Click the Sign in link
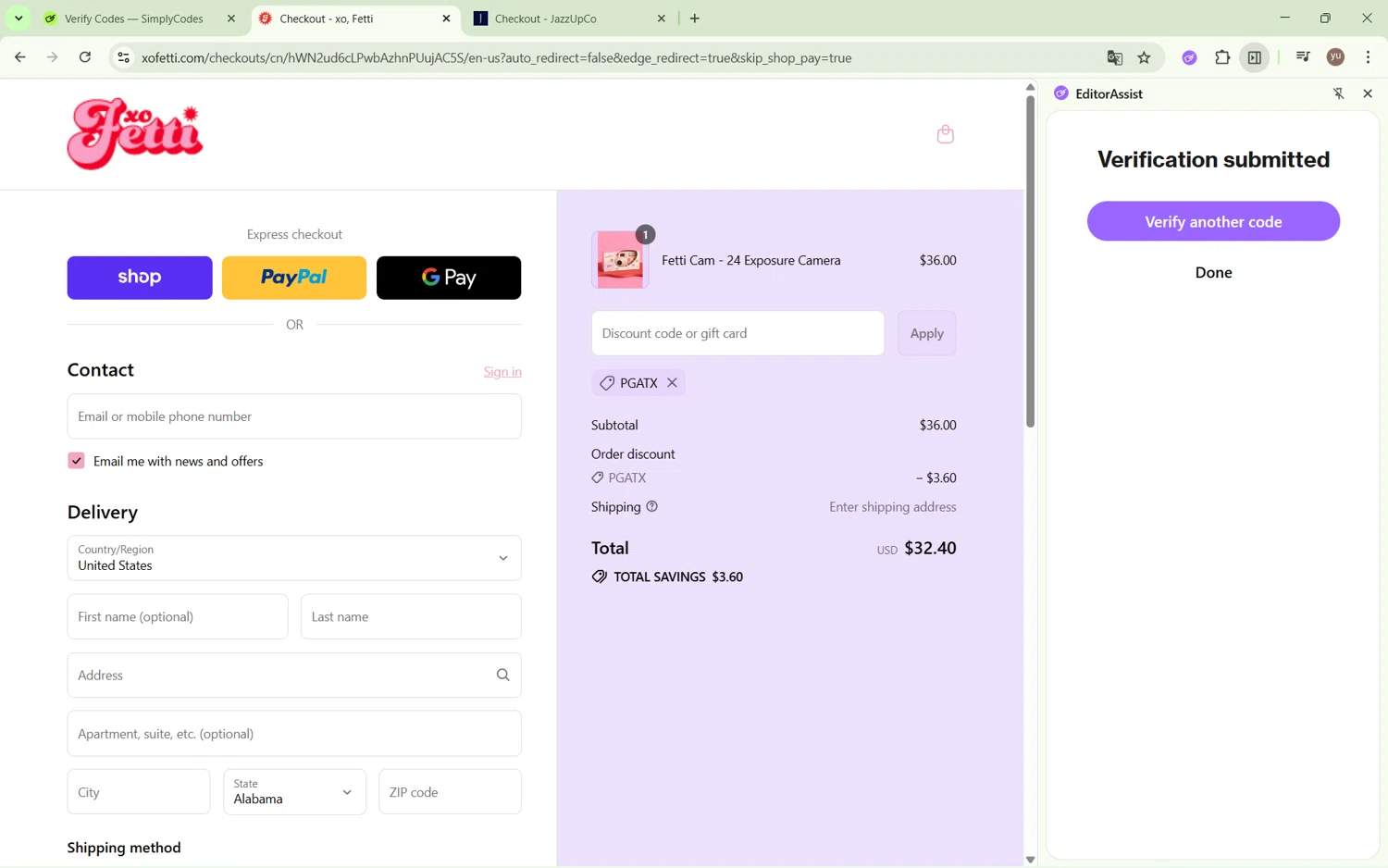Screen dimensions: 1388x868 tap(502, 372)
